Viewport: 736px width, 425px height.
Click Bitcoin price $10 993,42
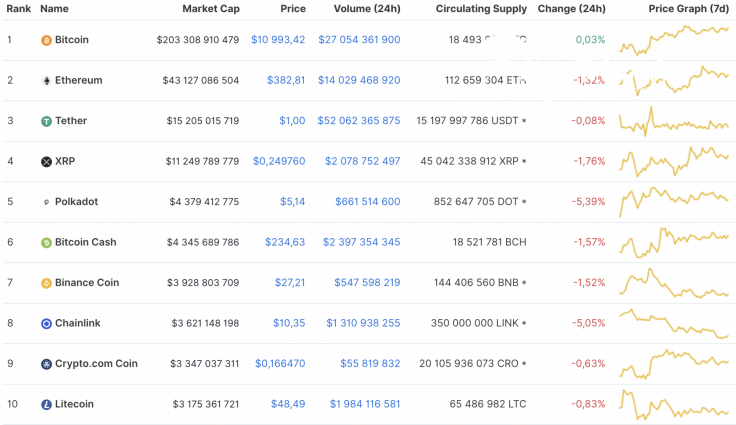pos(278,40)
